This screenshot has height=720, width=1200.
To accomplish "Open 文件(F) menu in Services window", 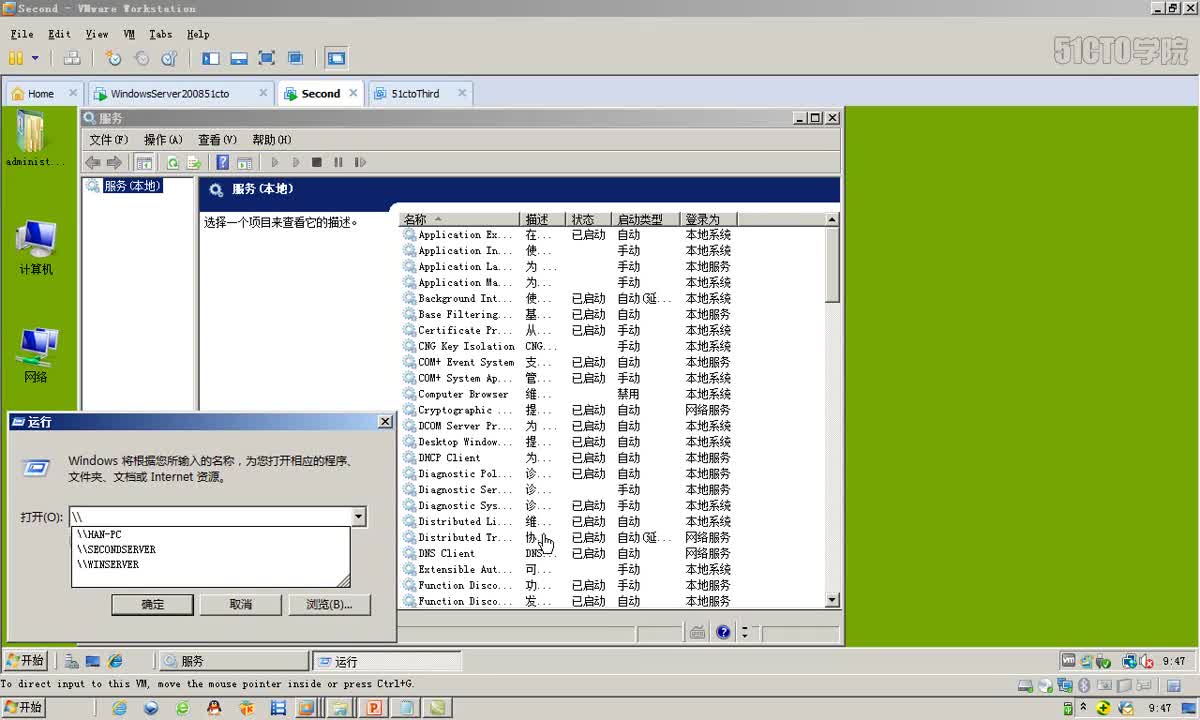I will [x=109, y=140].
